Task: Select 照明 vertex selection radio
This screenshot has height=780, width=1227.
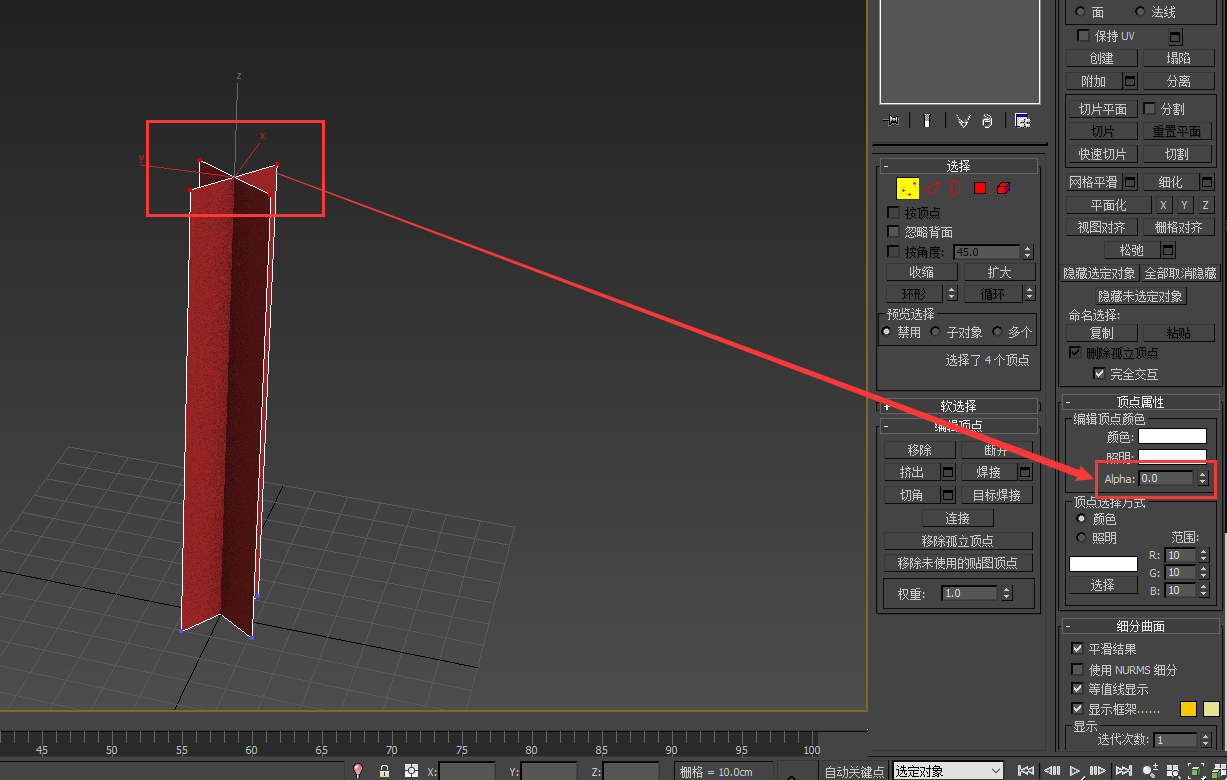Action: (x=1081, y=538)
